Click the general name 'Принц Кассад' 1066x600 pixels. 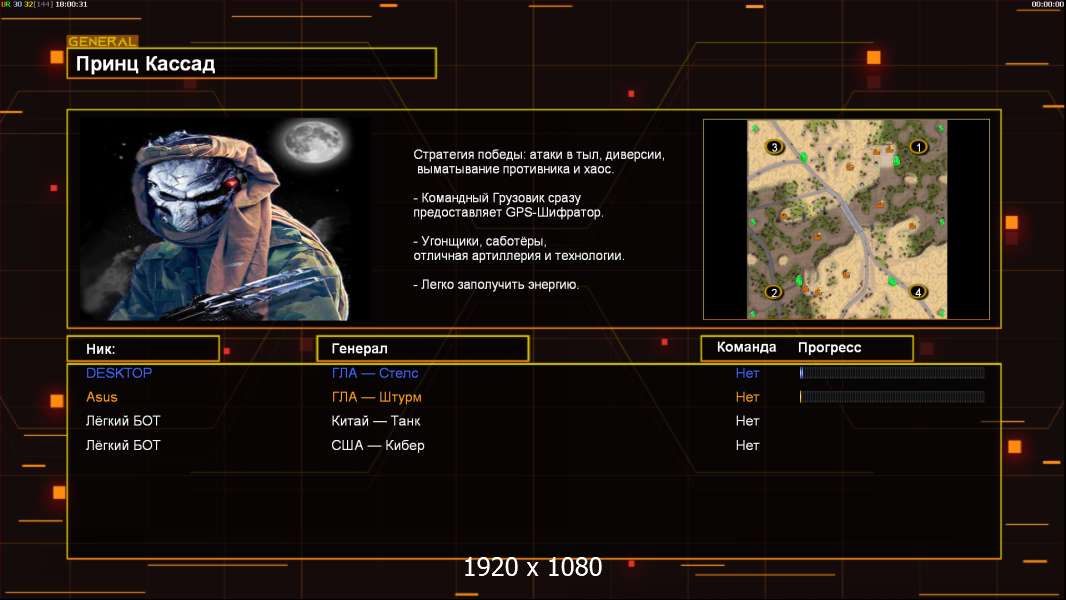click(145, 64)
